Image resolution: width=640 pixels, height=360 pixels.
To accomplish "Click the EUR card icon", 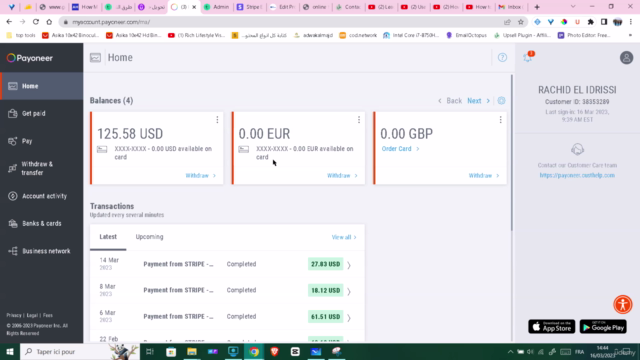I will pyautogui.click(x=244, y=149).
